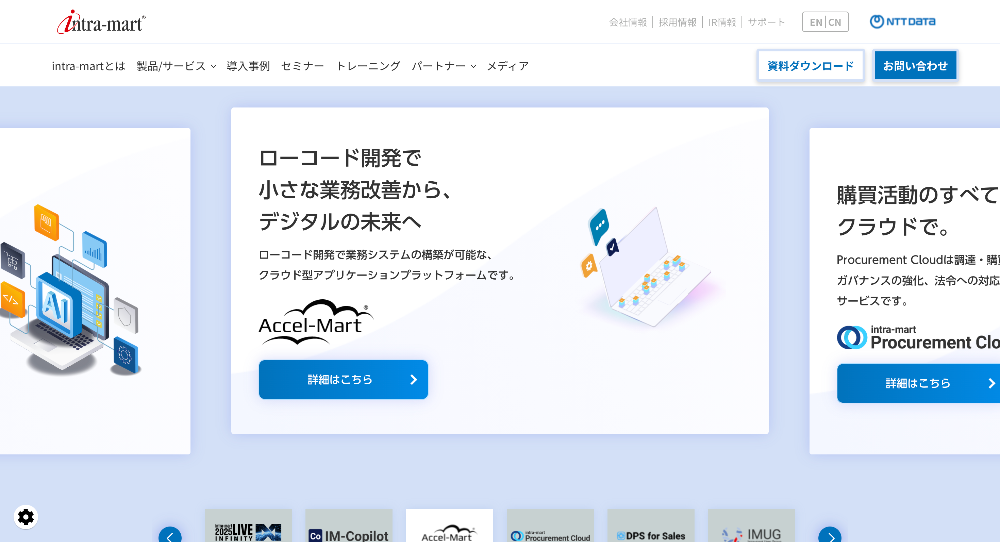This screenshot has height=542, width=1000.
Task: Switch language to EN
Action: pos(816,22)
